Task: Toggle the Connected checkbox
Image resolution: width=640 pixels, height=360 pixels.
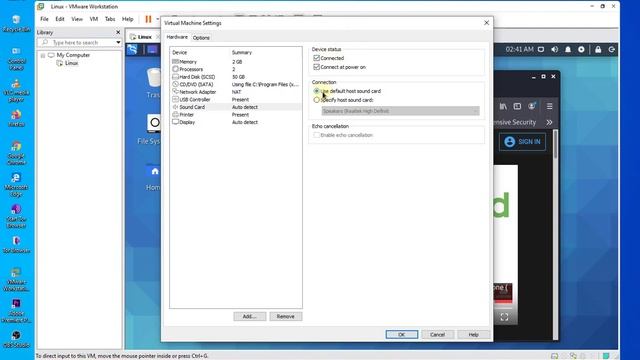Action: (316, 58)
